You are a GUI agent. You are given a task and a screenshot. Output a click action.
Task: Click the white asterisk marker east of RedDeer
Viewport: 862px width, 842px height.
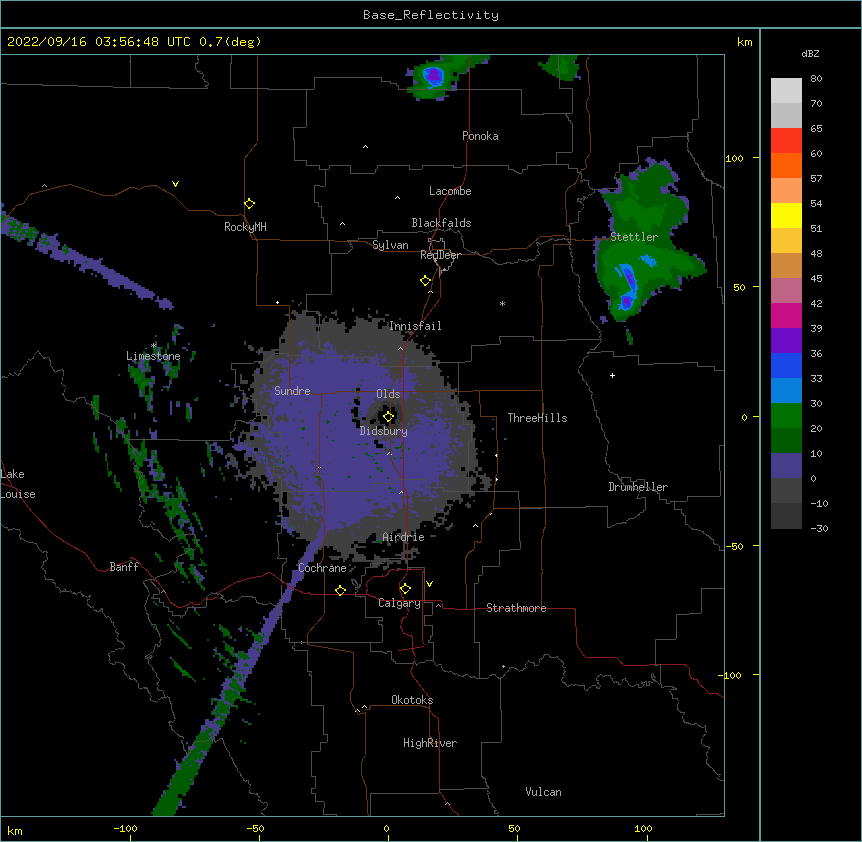[502, 303]
